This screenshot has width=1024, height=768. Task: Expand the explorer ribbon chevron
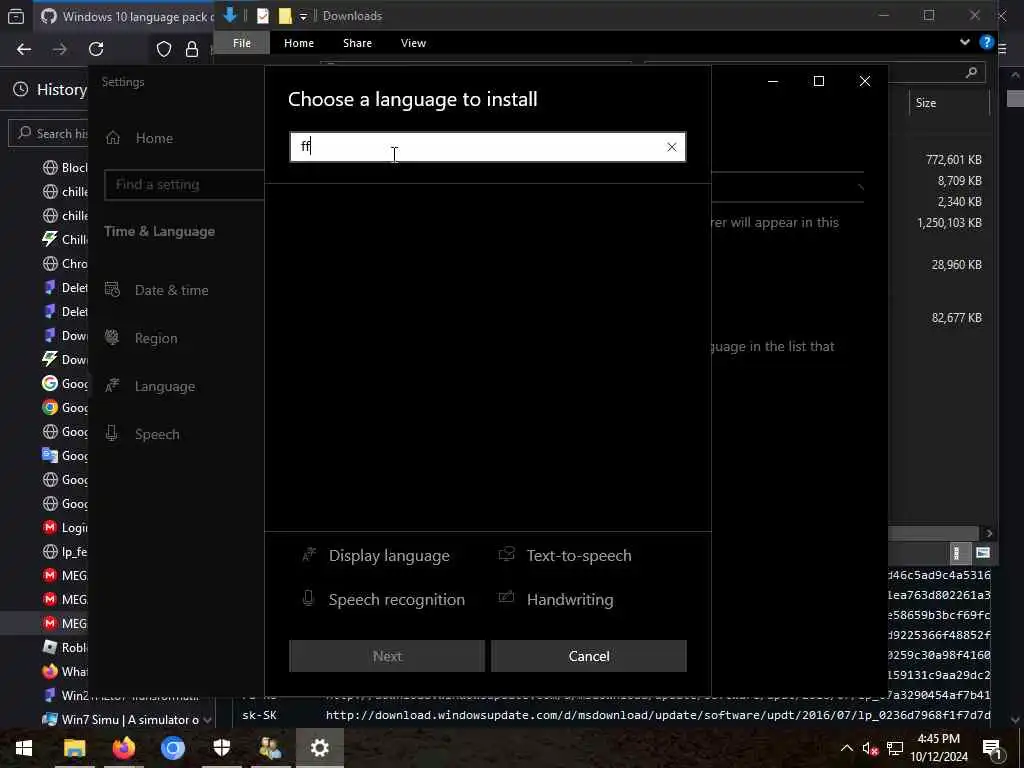coord(965,42)
